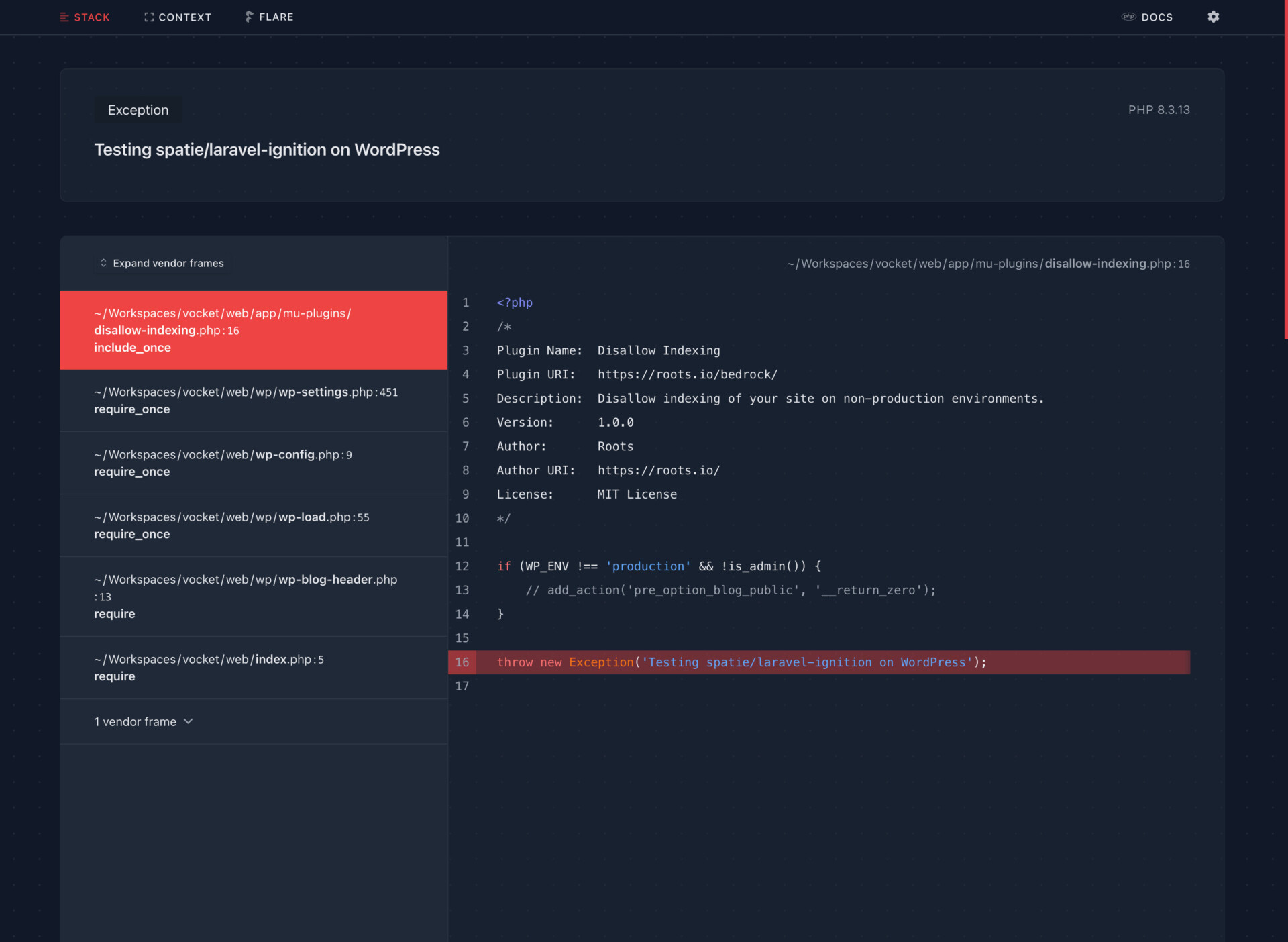Screen dimensions: 1288x942
Task: Click the highlighted line 16 throw statement
Action: 741,662
